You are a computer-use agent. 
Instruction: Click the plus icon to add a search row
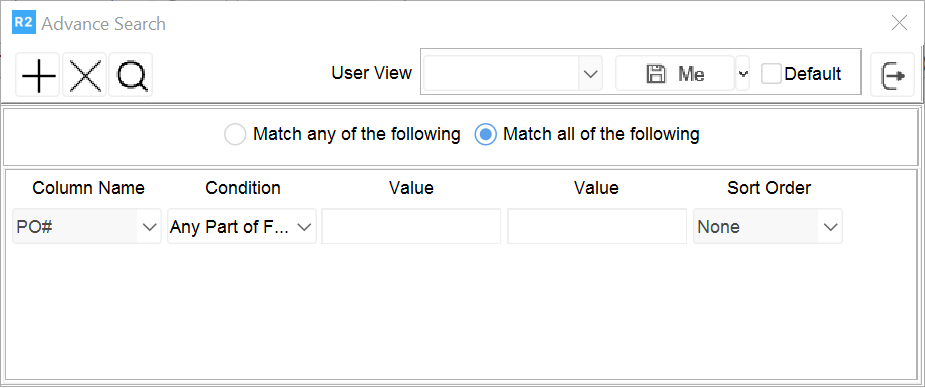38,75
